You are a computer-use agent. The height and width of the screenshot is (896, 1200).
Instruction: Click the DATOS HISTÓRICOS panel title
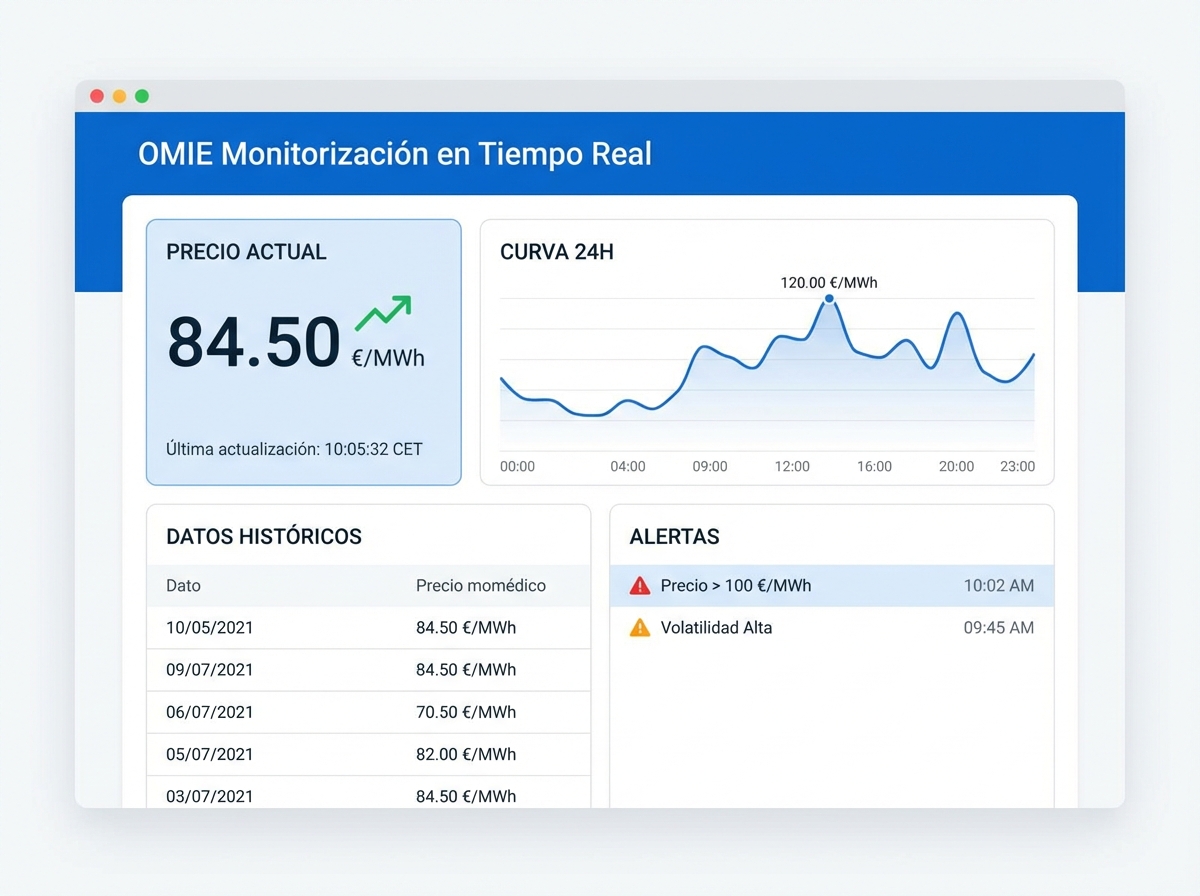[263, 537]
